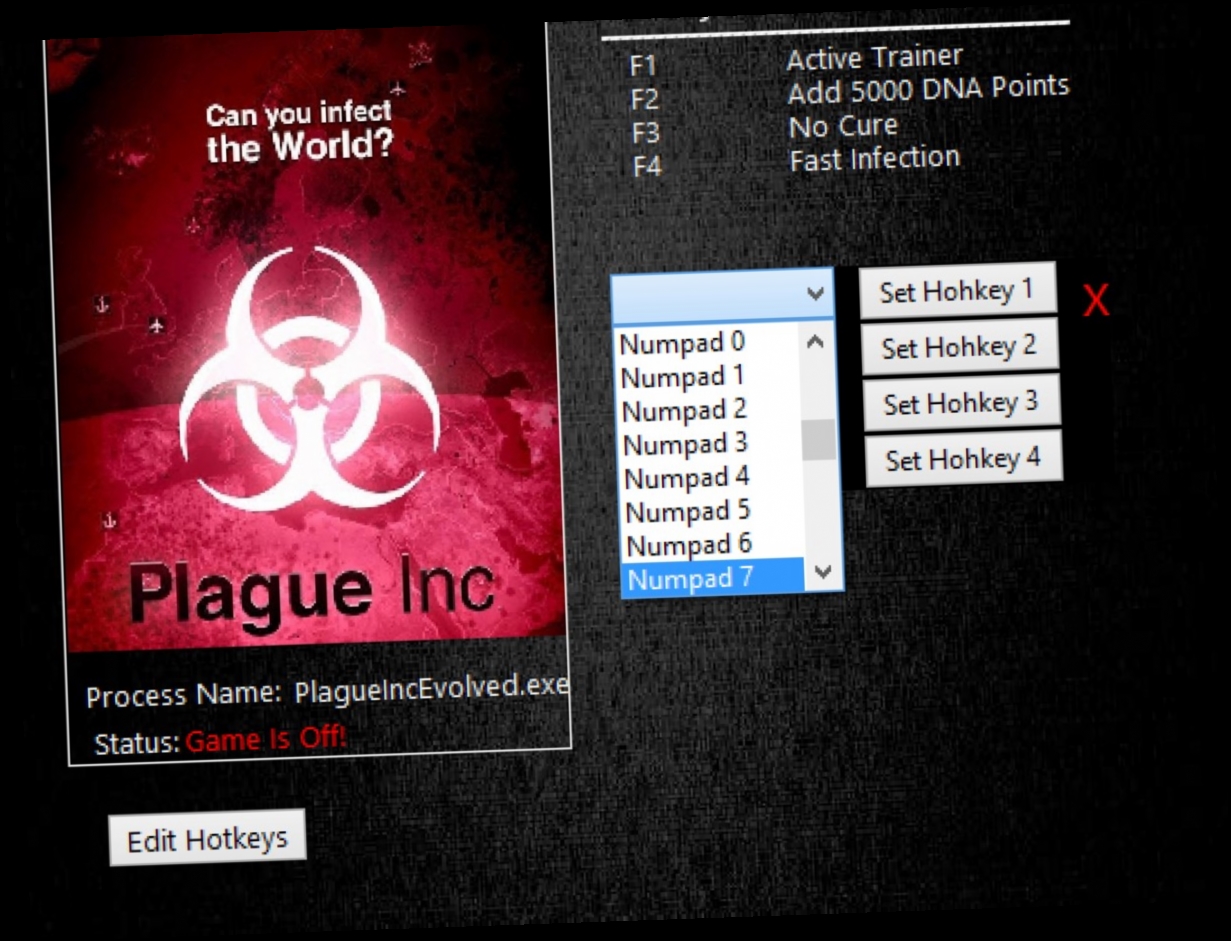The image size is (1231, 941).
Task: Click the Set Hohkey 3 button
Action: [x=958, y=402]
